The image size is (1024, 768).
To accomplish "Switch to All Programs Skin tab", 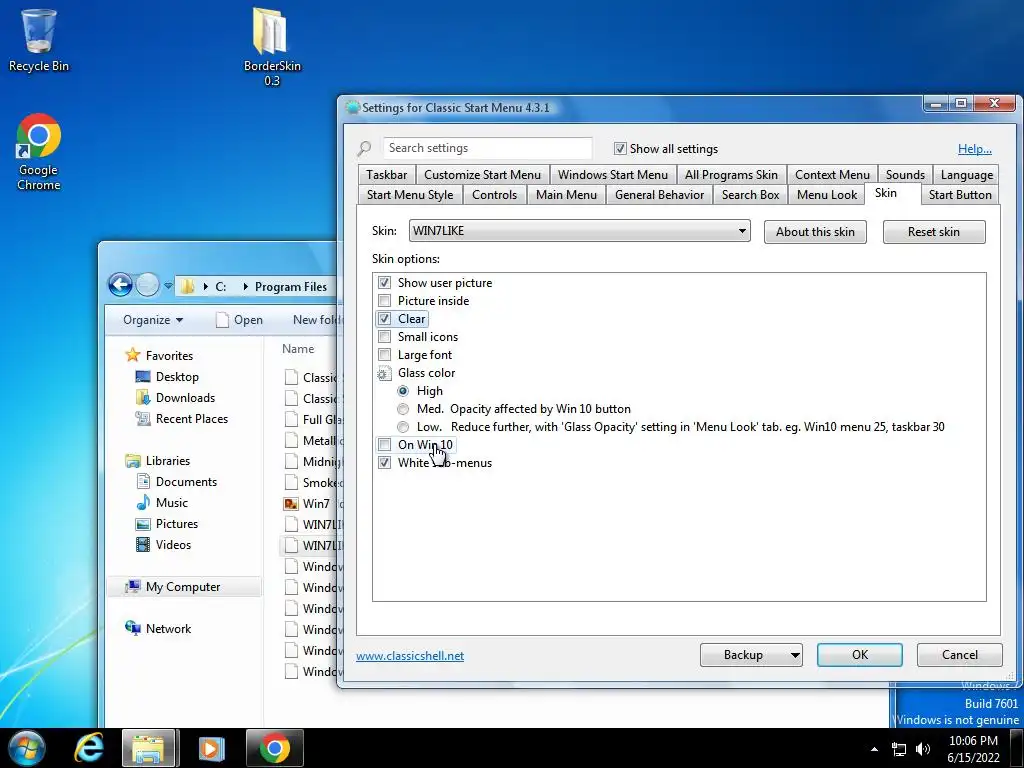I will [x=731, y=175].
